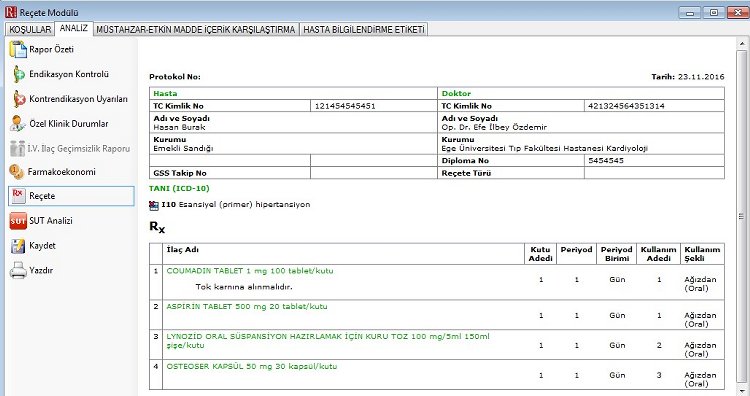Click the Kaydet save icon

pos(18,246)
